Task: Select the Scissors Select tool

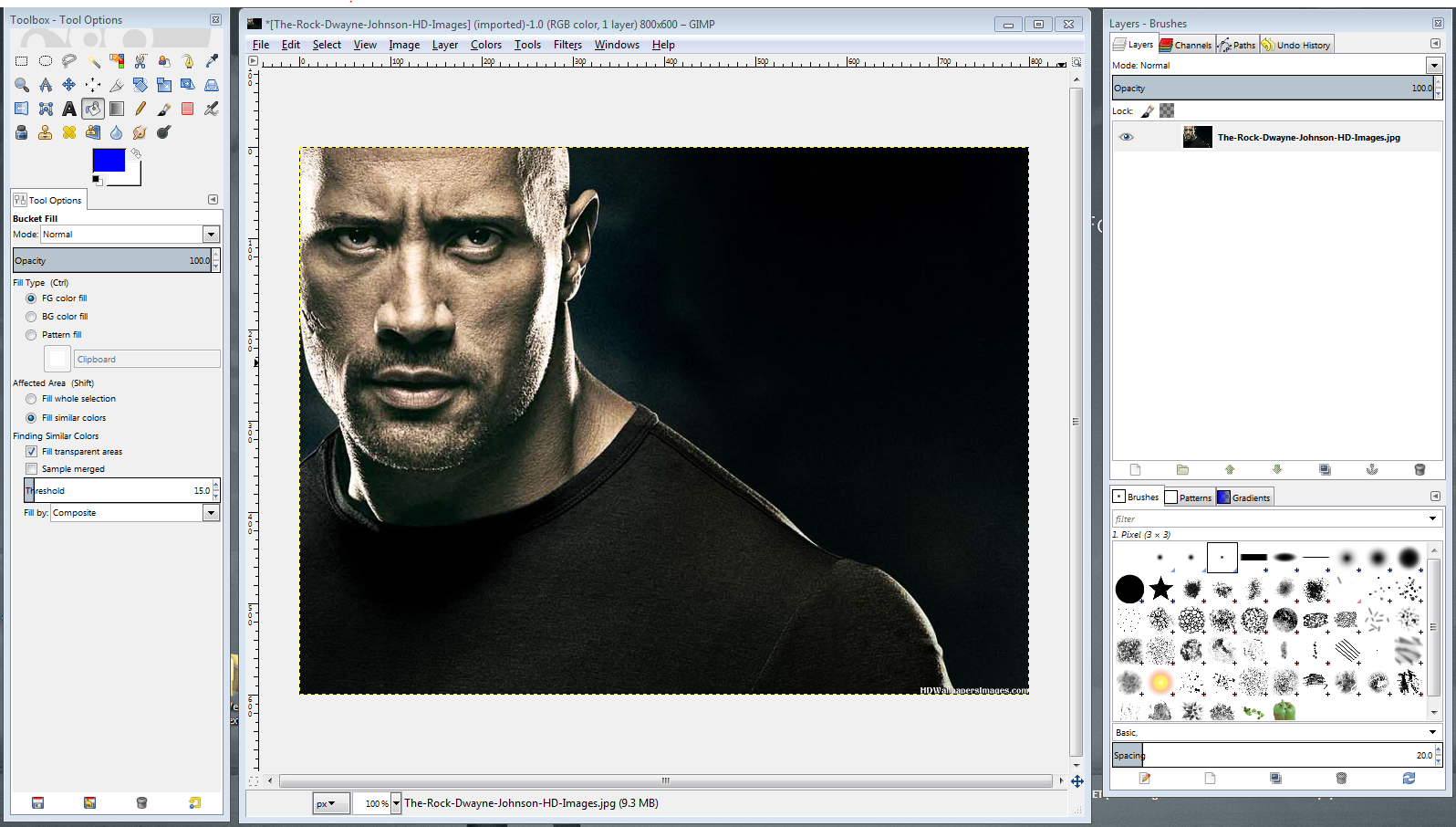Action: coord(140,61)
